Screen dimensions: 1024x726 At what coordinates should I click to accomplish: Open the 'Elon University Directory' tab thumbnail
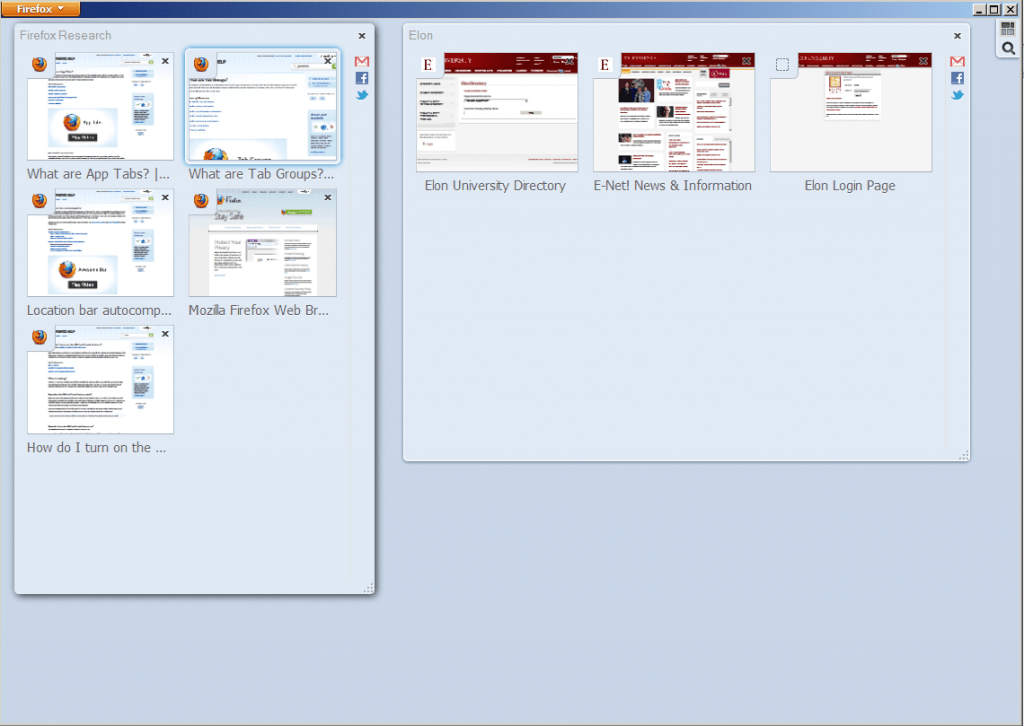[x=495, y=112]
